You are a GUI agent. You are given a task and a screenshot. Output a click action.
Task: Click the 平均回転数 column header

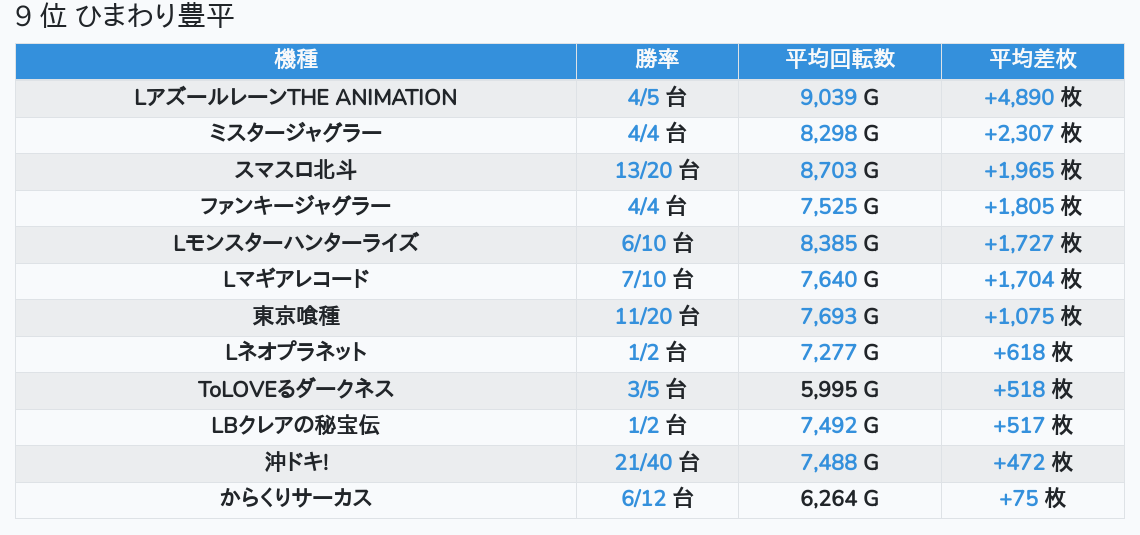pos(839,60)
